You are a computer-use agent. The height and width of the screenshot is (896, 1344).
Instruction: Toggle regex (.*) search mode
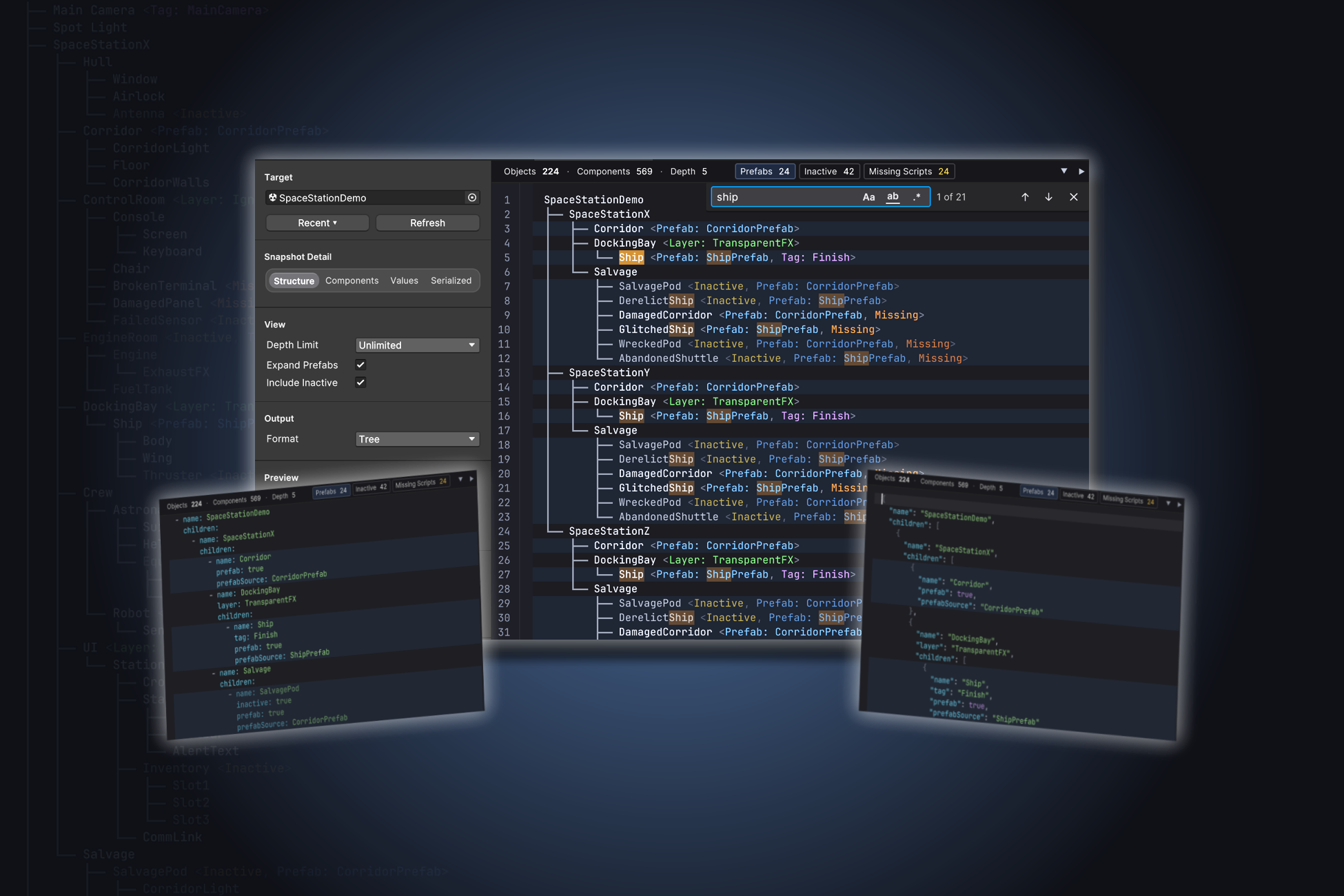[x=917, y=197]
